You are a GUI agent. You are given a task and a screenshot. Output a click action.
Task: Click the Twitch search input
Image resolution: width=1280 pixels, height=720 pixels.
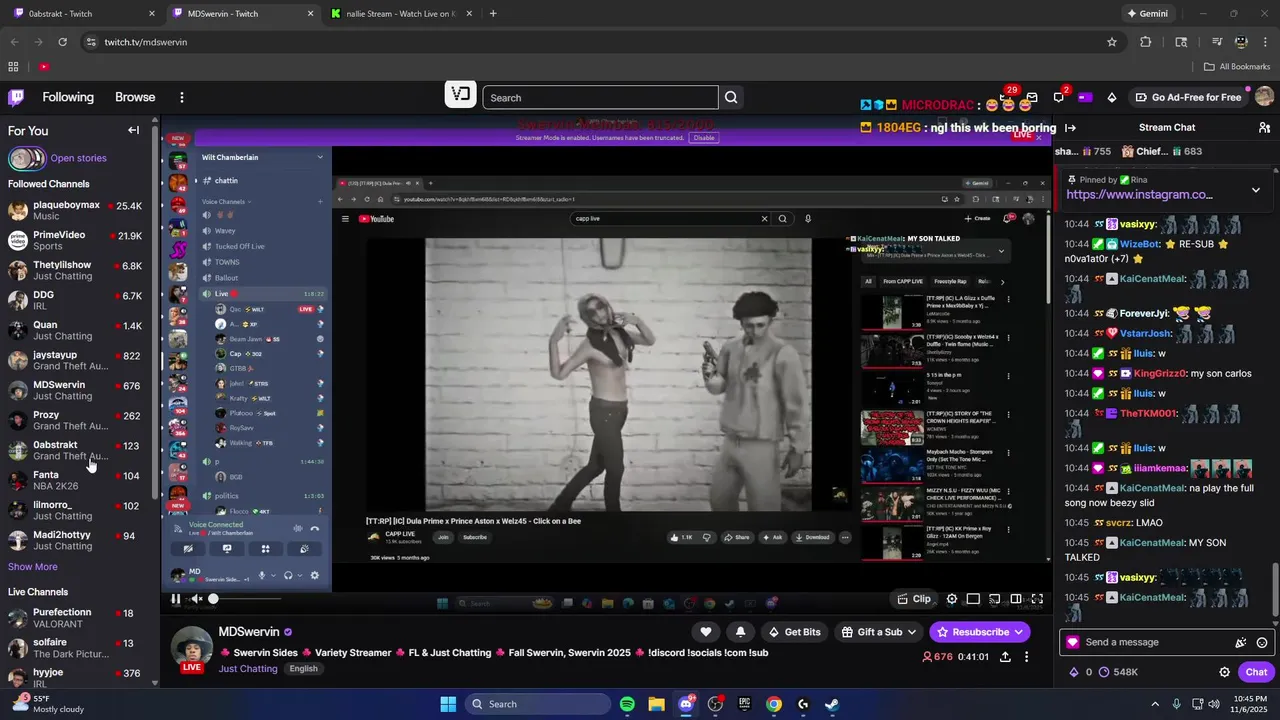(600, 97)
